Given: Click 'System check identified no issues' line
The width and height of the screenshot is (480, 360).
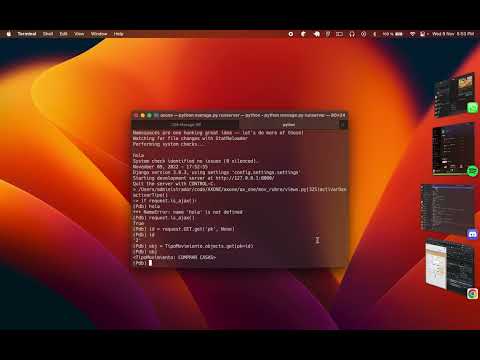Looking at the screenshot, I should tap(195, 161).
